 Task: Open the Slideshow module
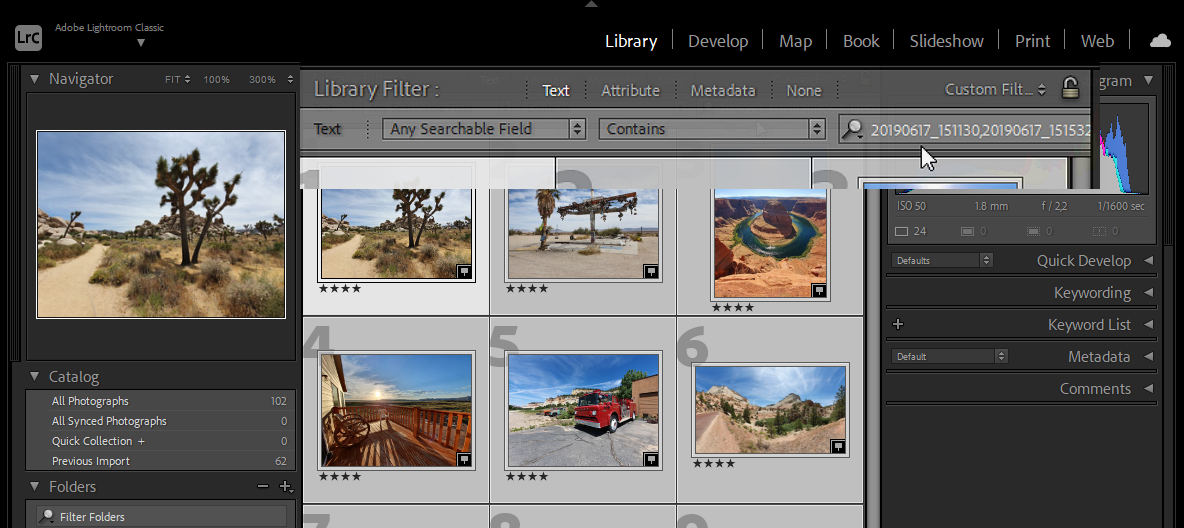pyautogui.click(x=946, y=41)
